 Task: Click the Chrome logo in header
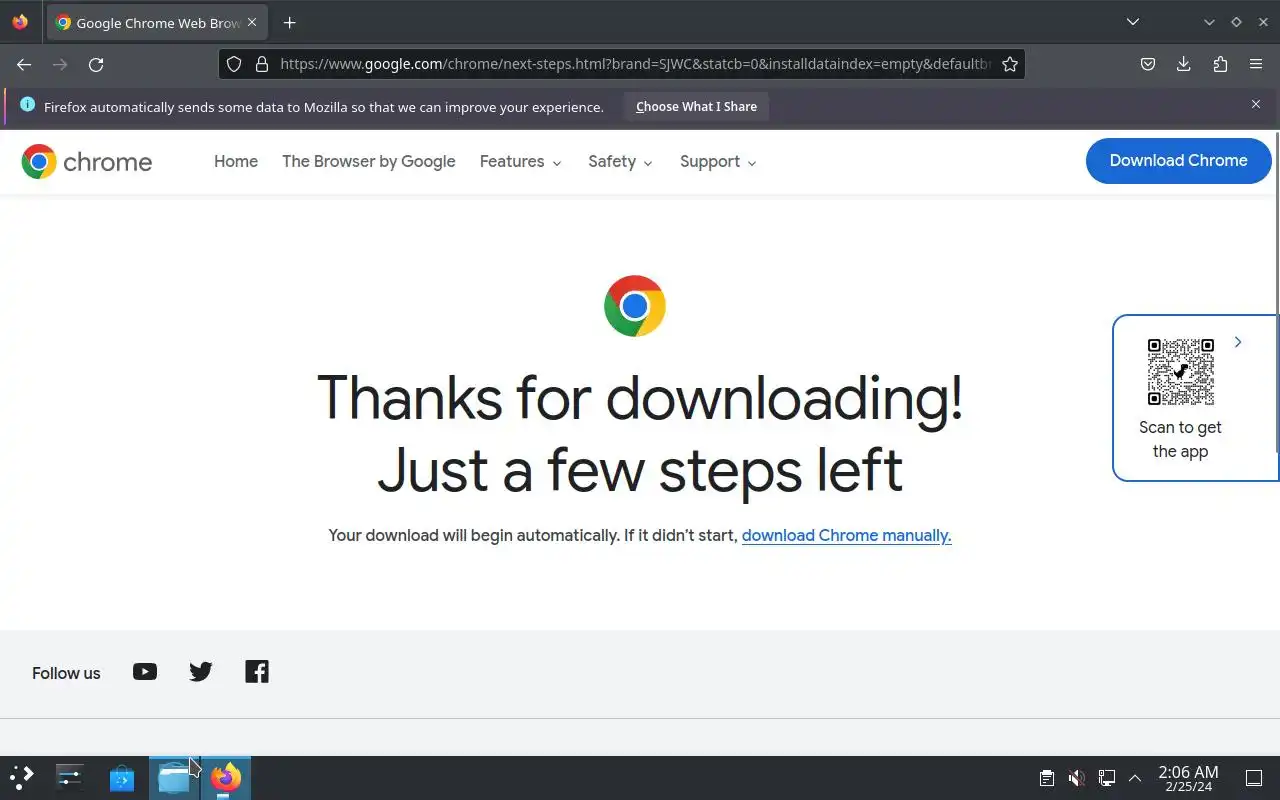[x=87, y=161]
